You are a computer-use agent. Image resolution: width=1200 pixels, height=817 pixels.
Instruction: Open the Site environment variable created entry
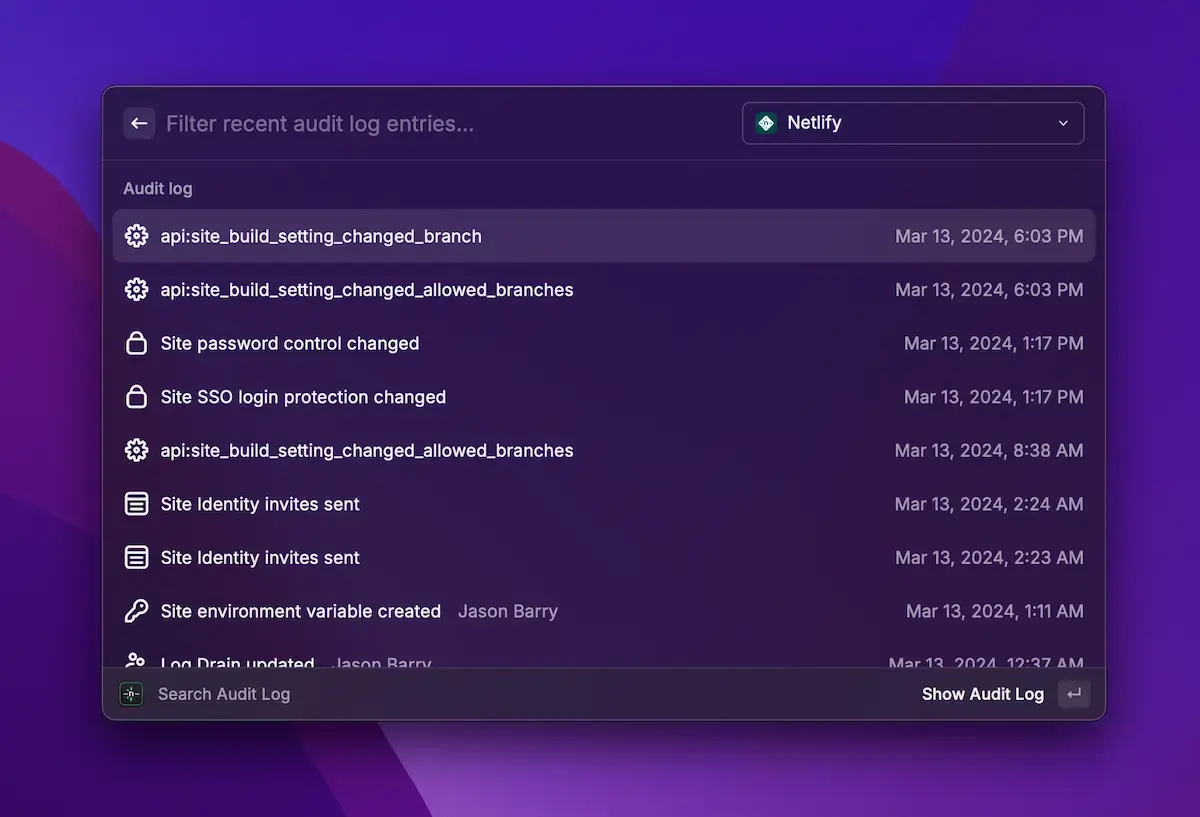pyautogui.click(x=300, y=611)
